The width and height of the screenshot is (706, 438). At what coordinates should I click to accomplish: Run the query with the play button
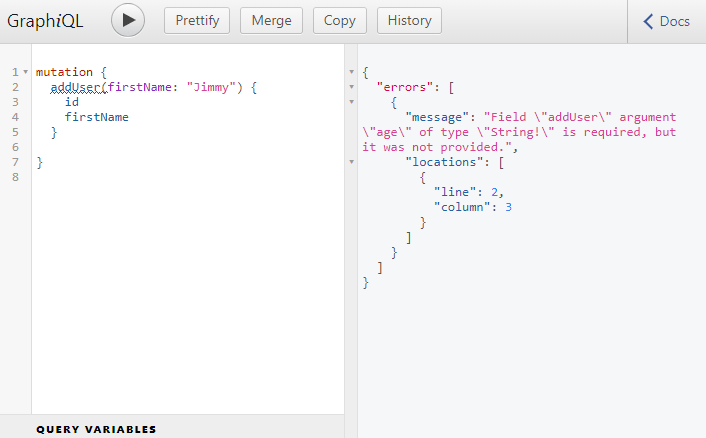(x=128, y=21)
